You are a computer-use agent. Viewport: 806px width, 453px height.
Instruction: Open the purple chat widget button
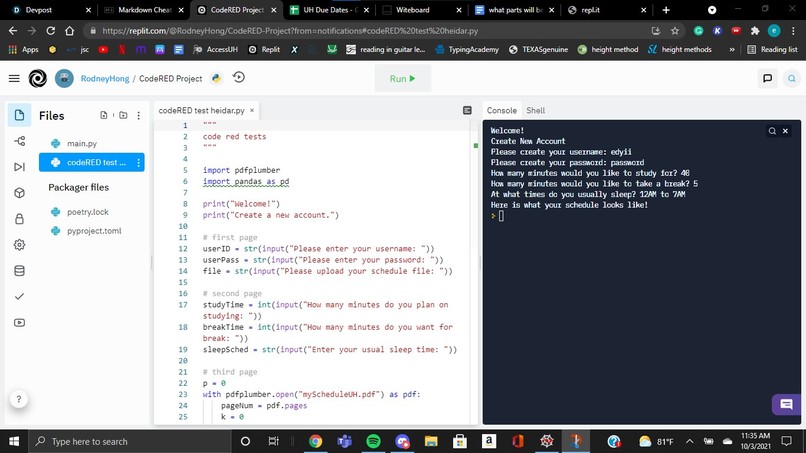tap(786, 404)
